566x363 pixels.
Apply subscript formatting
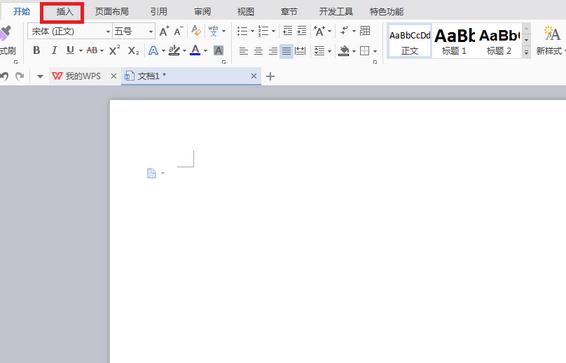(133, 51)
